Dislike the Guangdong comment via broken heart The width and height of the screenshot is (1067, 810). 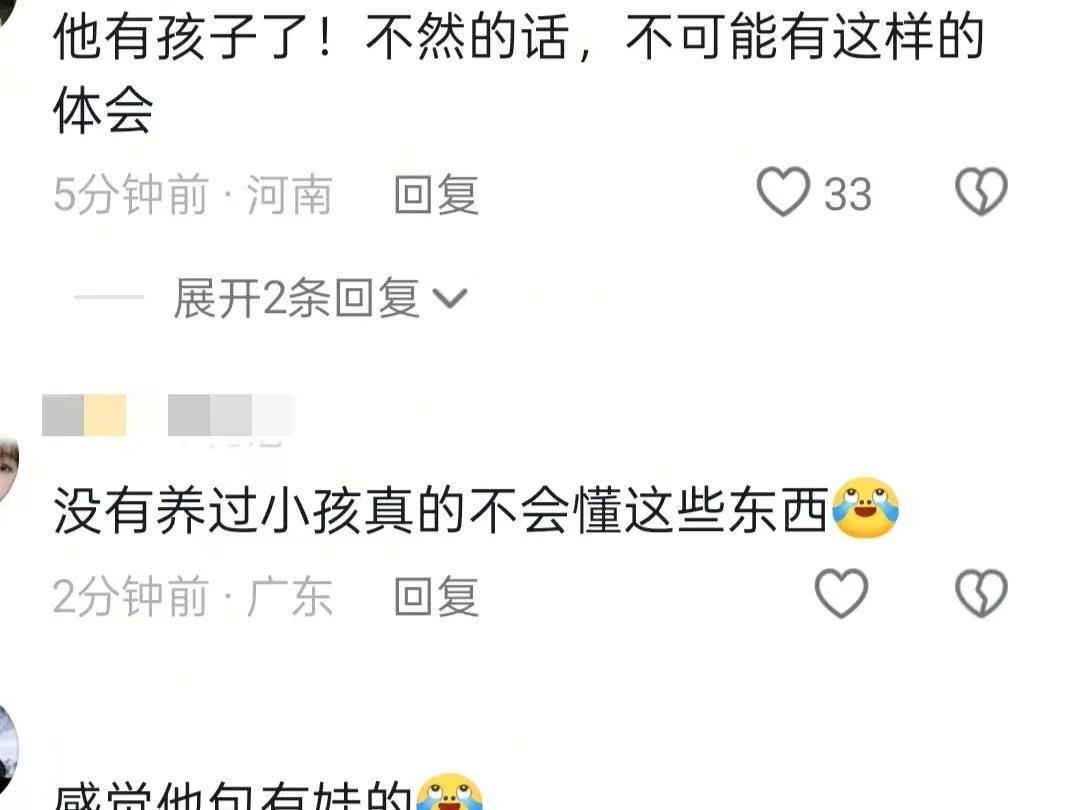(x=981, y=593)
